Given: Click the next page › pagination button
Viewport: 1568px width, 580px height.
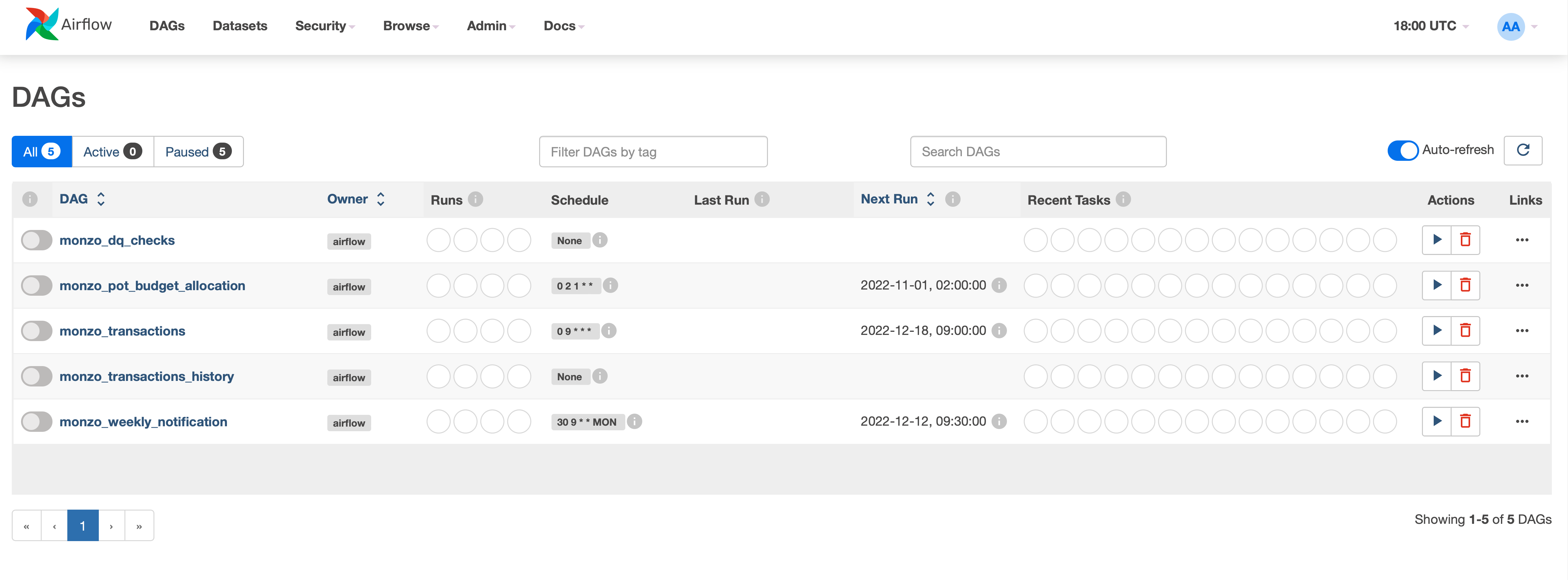Looking at the screenshot, I should click(x=111, y=526).
